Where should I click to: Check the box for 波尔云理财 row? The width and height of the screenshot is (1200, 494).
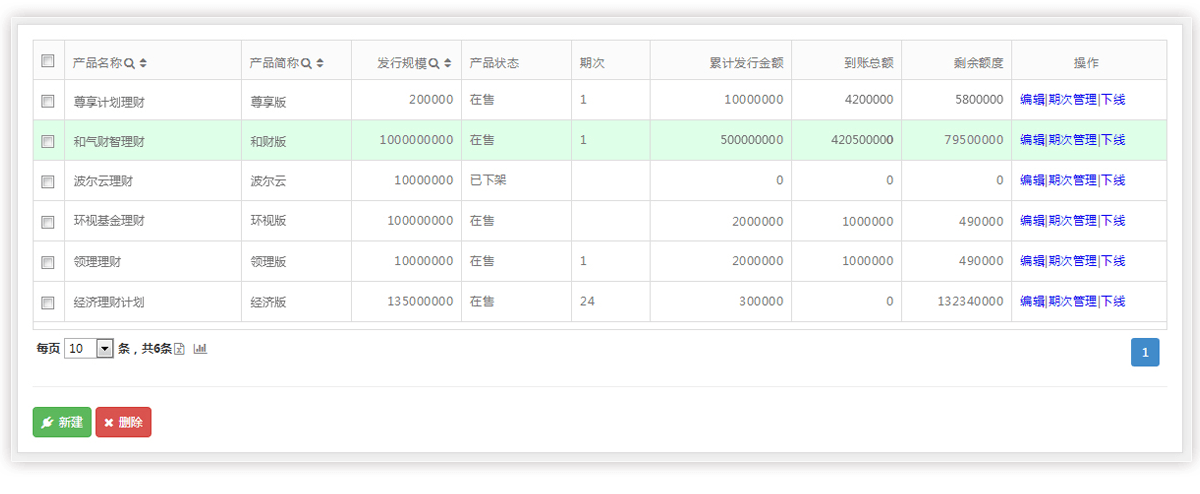[47, 182]
